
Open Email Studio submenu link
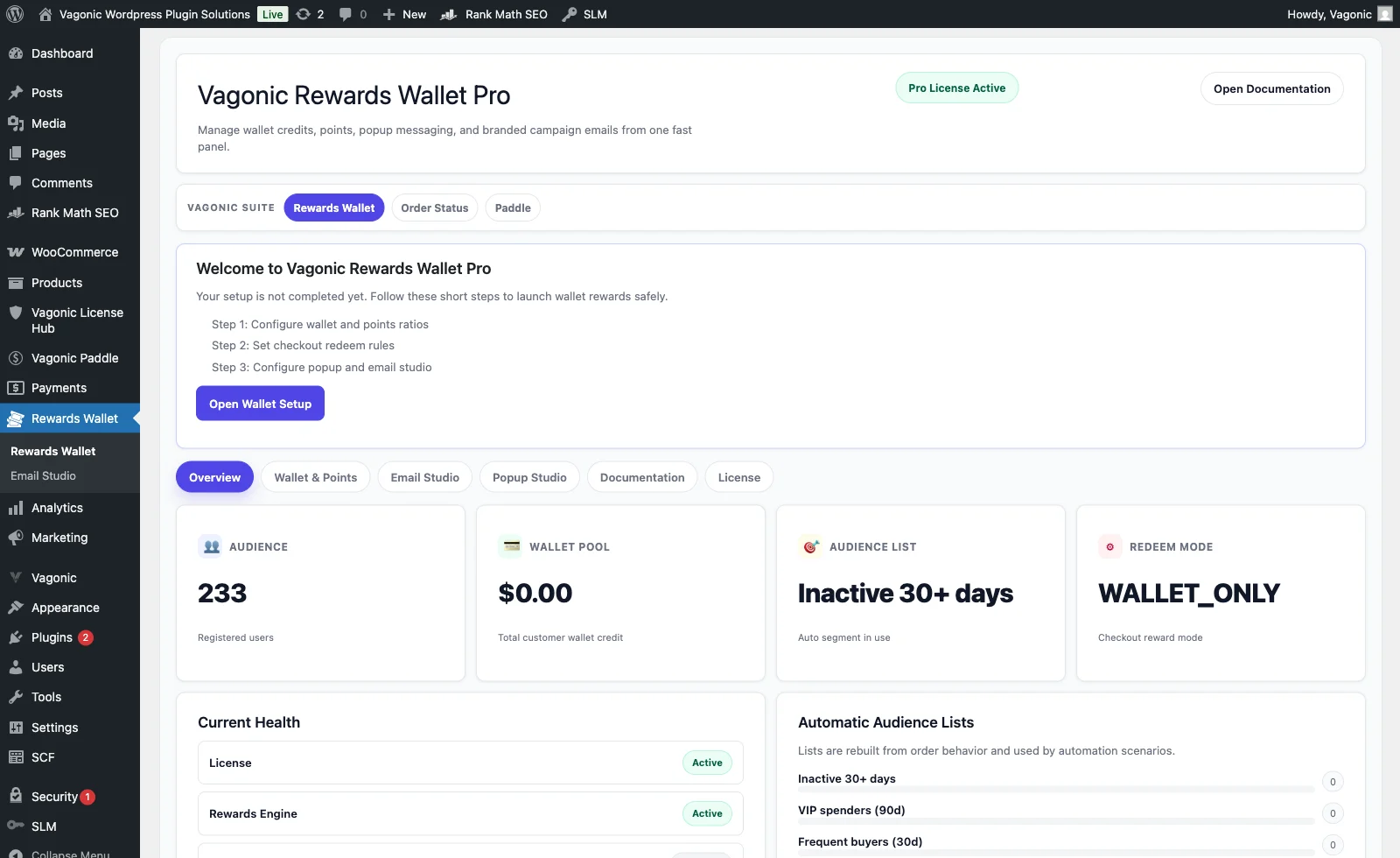pyautogui.click(x=43, y=475)
